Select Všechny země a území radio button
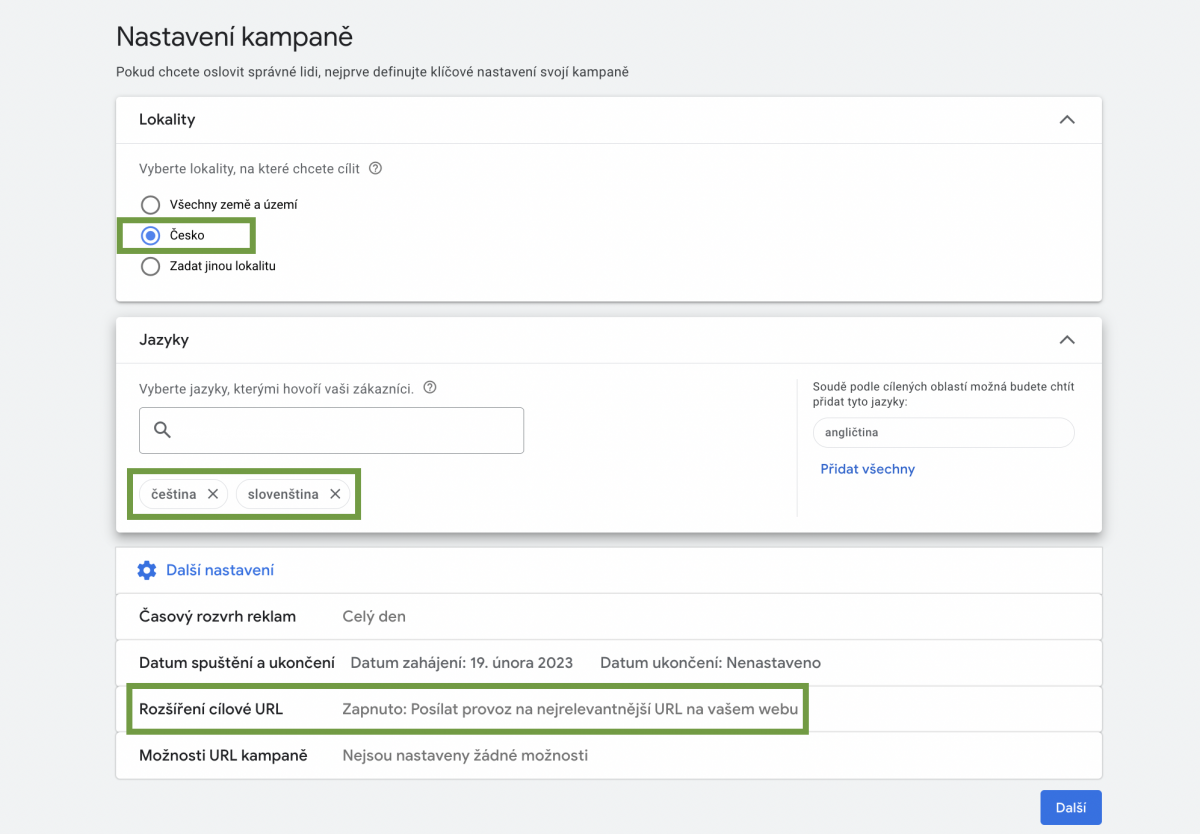 pyautogui.click(x=150, y=205)
